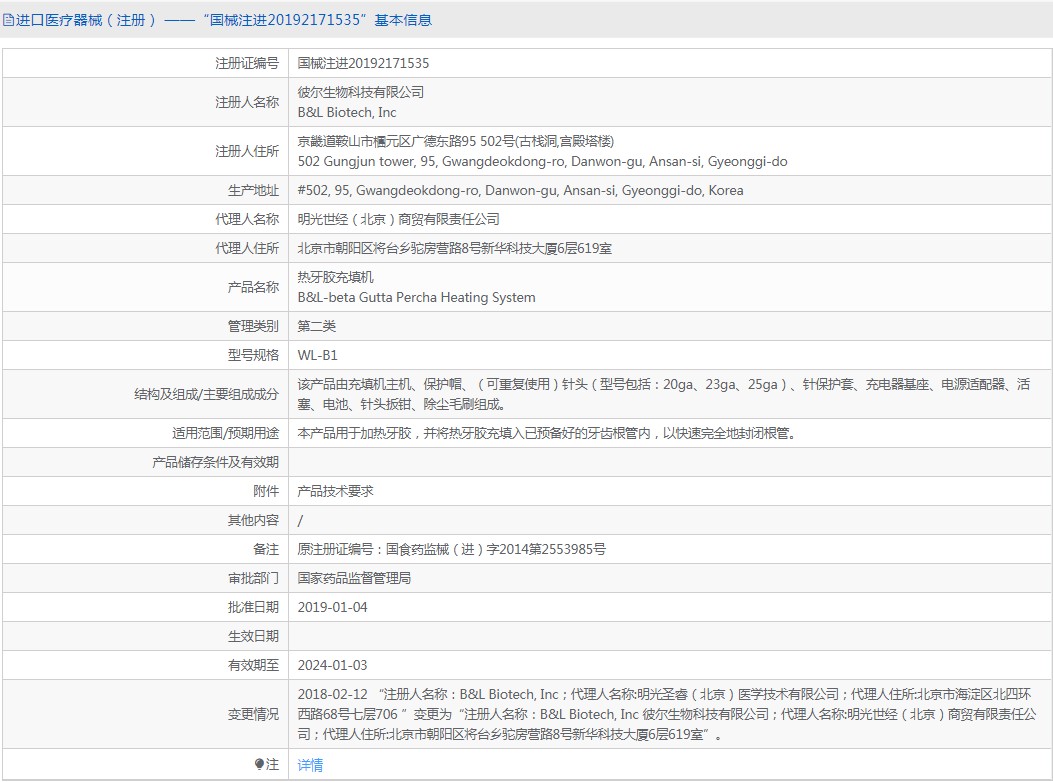Screen dimensions: 1053x782
Task: Select the 备注 row label
Action: point(266,548)
